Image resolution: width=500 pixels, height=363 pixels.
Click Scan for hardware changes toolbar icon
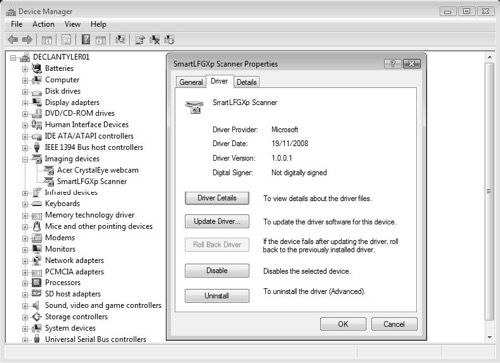pyautogui.click(x=120, y=40)
